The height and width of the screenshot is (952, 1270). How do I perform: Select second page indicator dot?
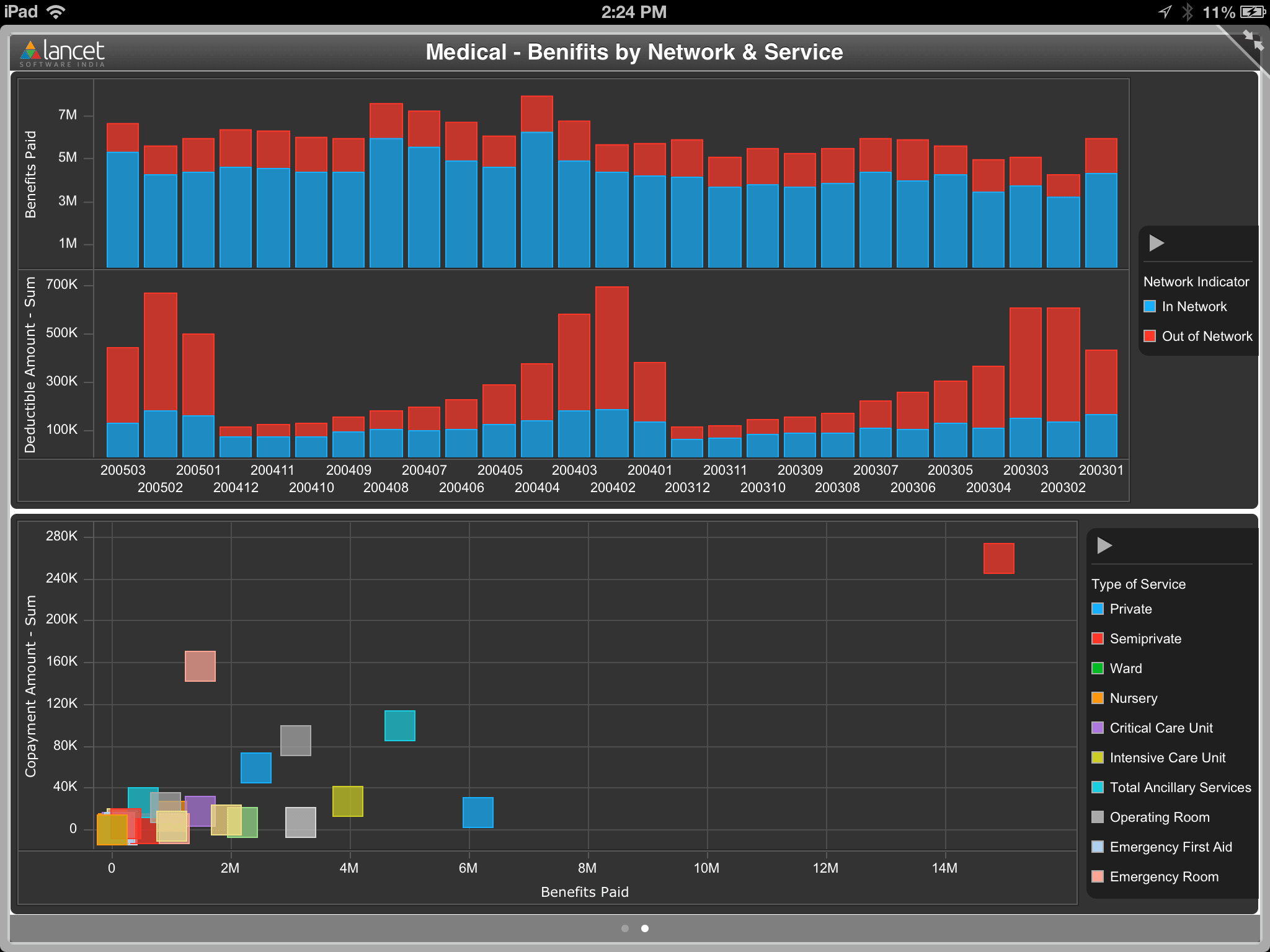tap(645, 928)
